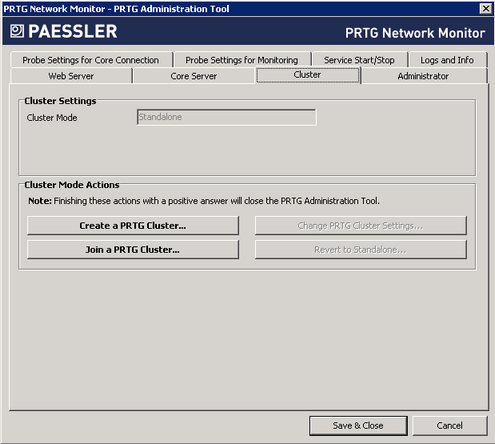The width and height of the screenshot is (495, 444).
Task: Click the Cluster Mode Actions heading
Action: pyautogui.click(x=72, y=185)
